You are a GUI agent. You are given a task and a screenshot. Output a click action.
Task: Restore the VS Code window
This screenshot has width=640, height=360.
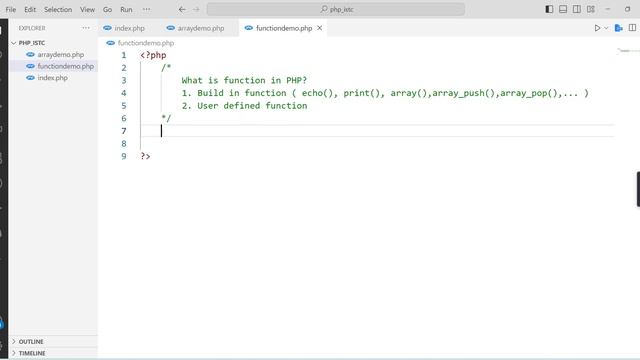[627, 9]
